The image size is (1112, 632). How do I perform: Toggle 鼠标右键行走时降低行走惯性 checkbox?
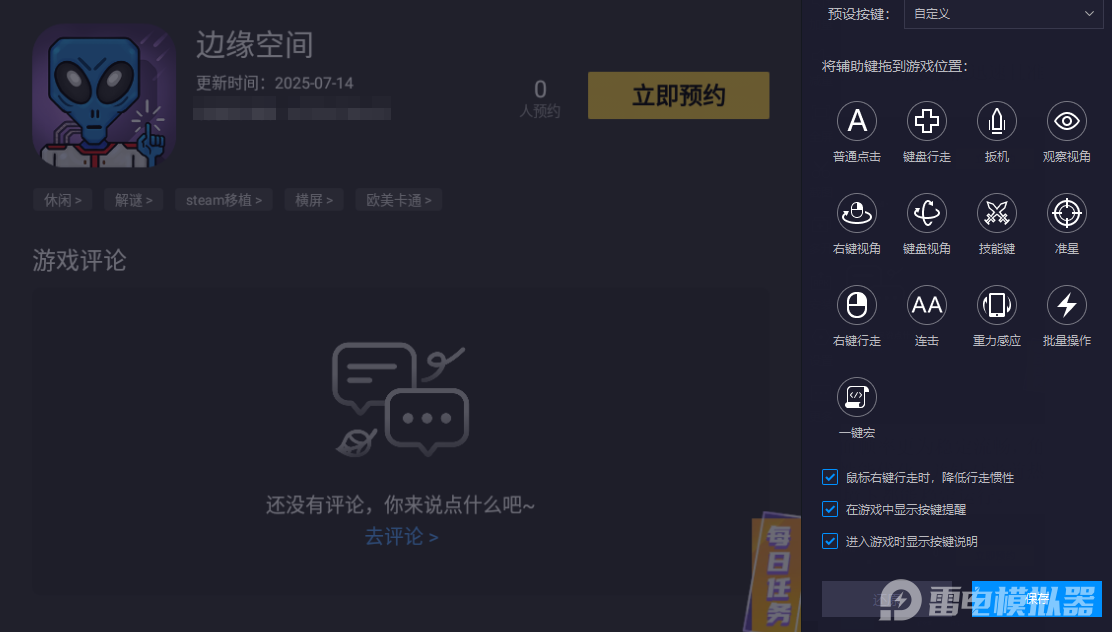click(x=829, y=477)
